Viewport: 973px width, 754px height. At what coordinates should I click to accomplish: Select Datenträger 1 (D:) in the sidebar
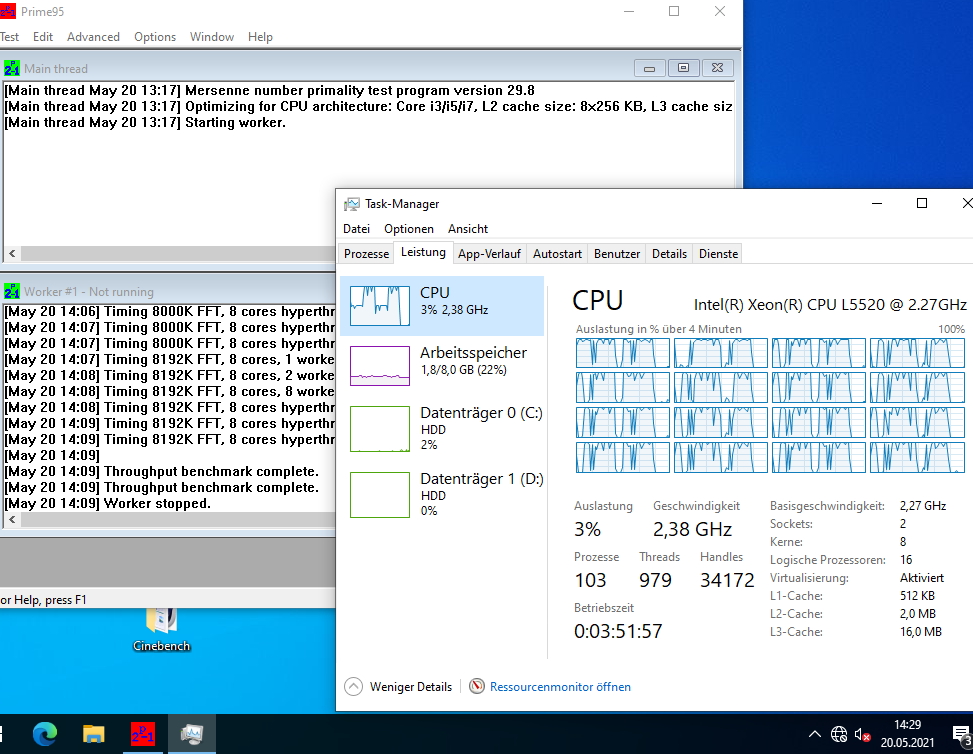[x=442, y=495]
